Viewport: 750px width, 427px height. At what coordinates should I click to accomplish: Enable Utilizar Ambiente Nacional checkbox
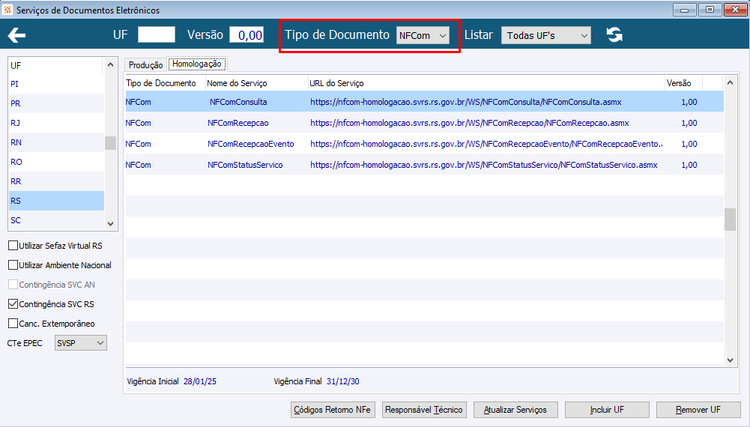click(13, 265)
